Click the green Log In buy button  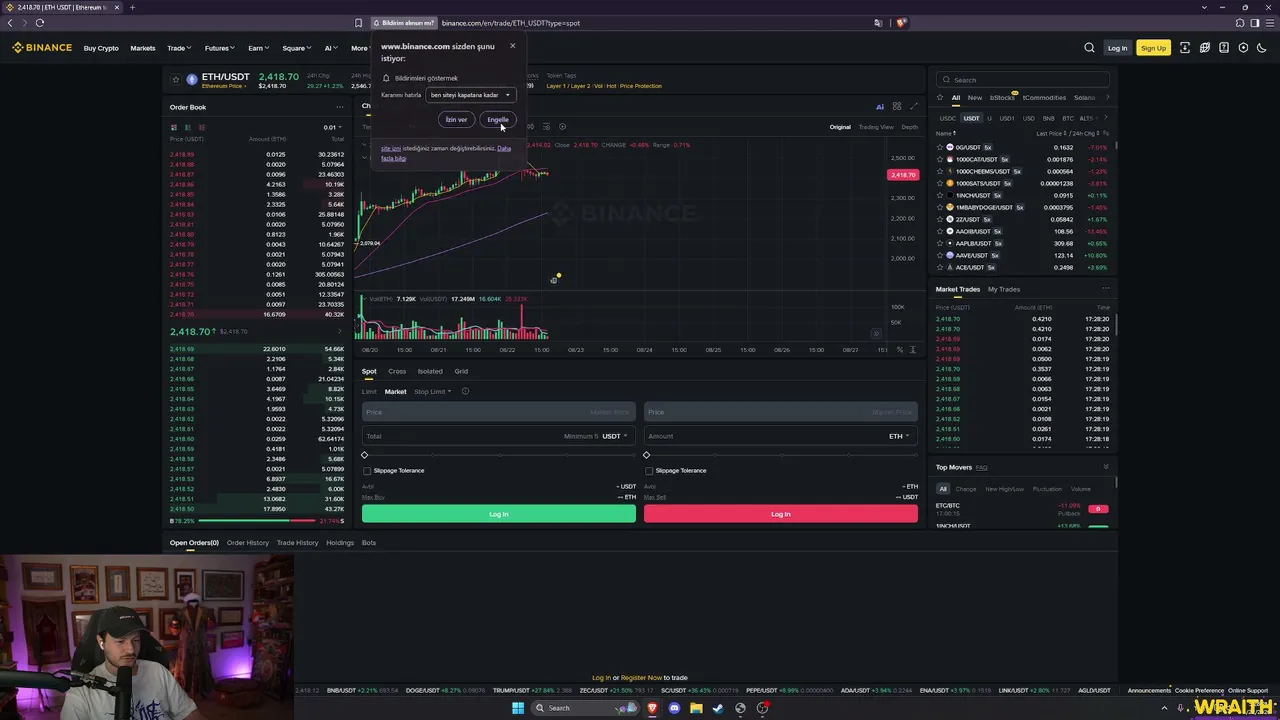[499, 514]
